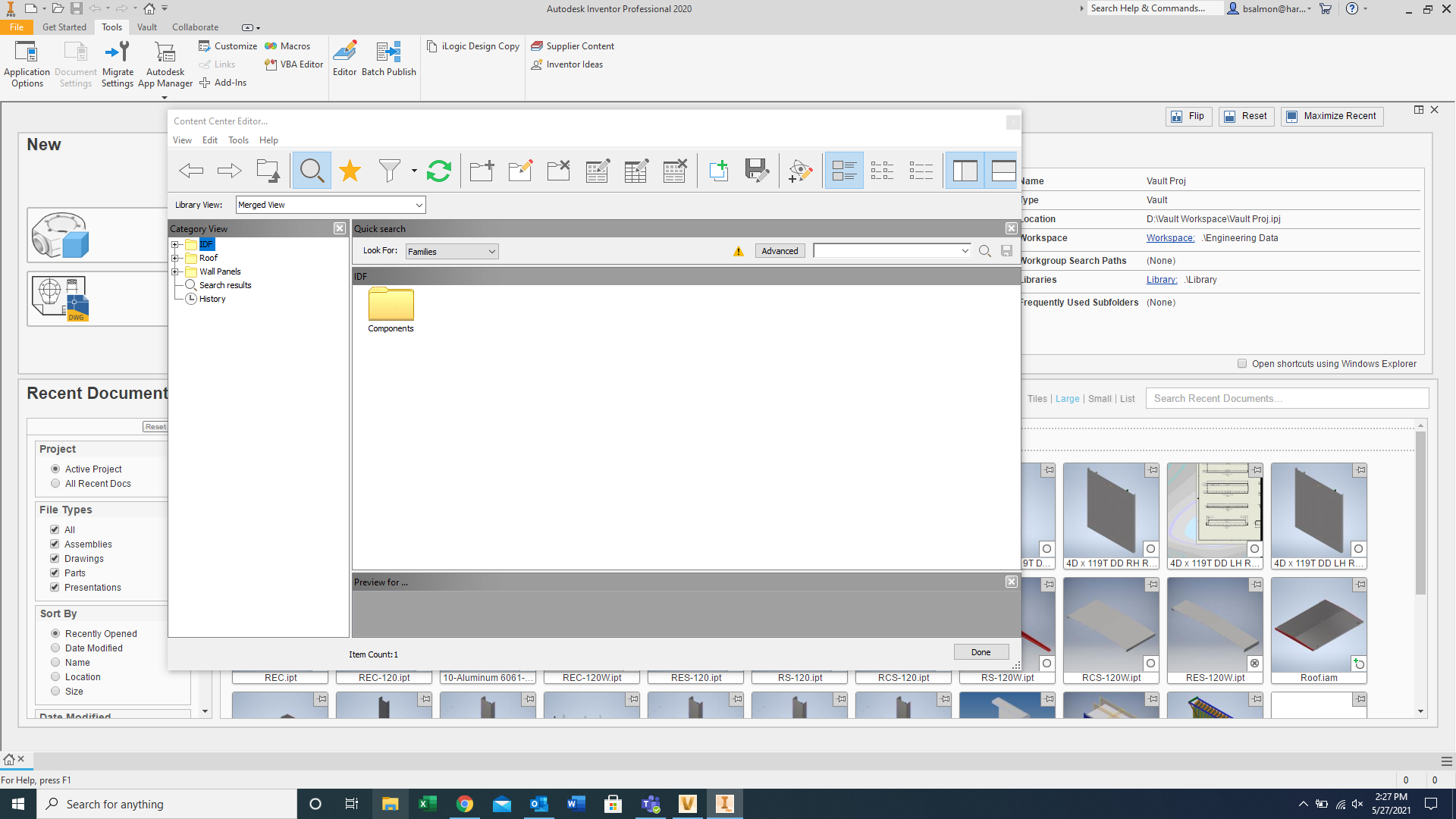Select the search icon in Content Center toolbar
This screenshot has height=819, width=1456.
(312, 171)
